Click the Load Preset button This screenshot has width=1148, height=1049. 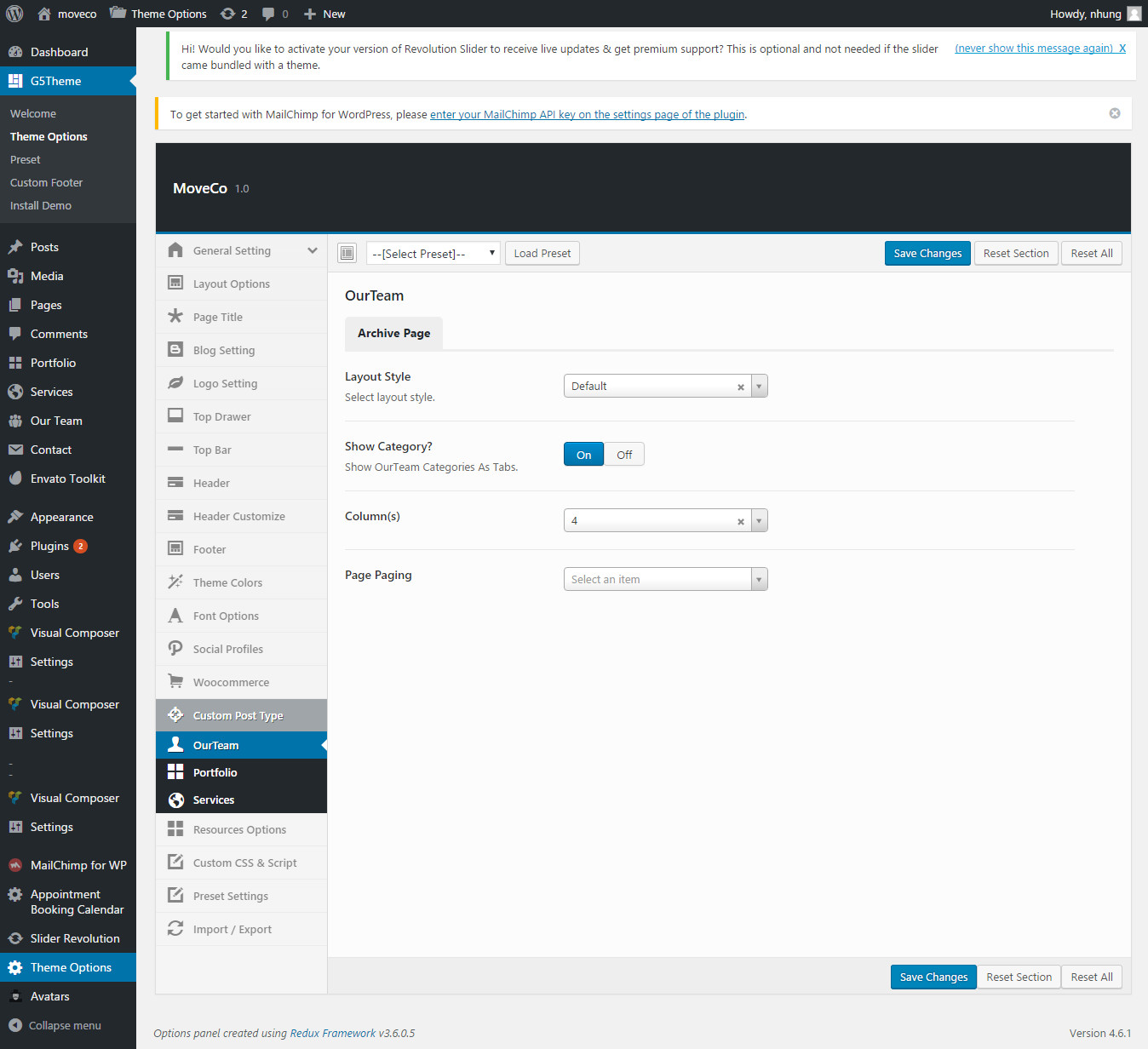point(542,253)
